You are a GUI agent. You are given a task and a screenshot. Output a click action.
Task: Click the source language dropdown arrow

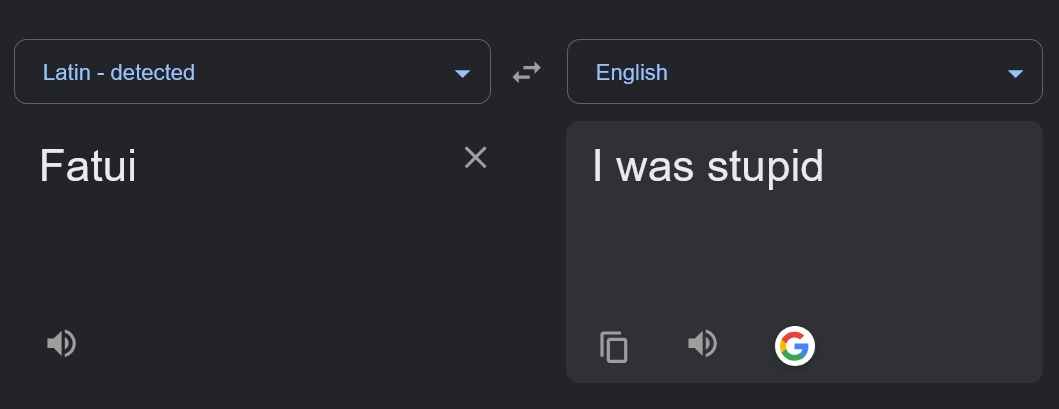click(x=462, y=74)
